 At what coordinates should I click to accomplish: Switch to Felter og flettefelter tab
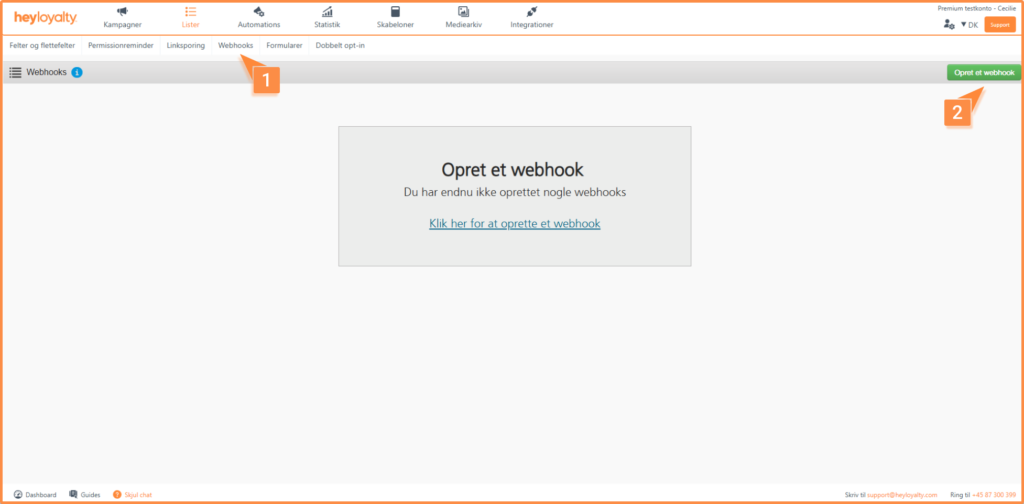coord(42,46)
